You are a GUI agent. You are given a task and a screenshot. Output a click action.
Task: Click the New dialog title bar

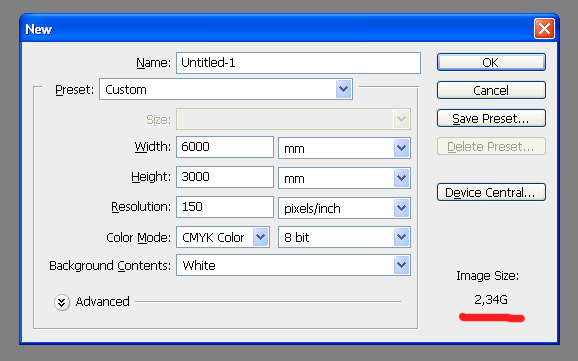pyautogui.click(x=276, y=29)
